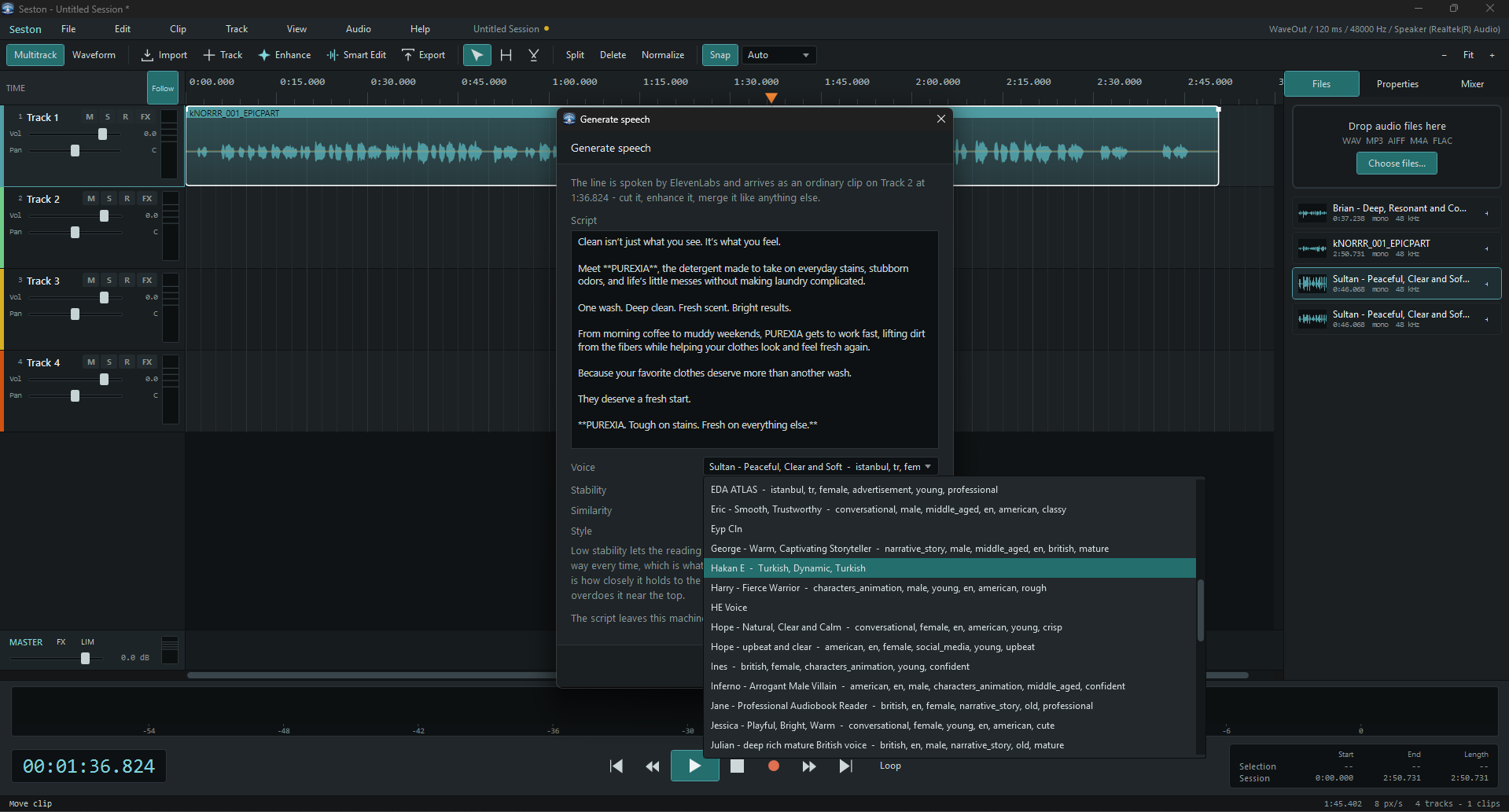Adjust the Master volume slider
Screen dimensions: 1509x812
(x=57, y=659)
